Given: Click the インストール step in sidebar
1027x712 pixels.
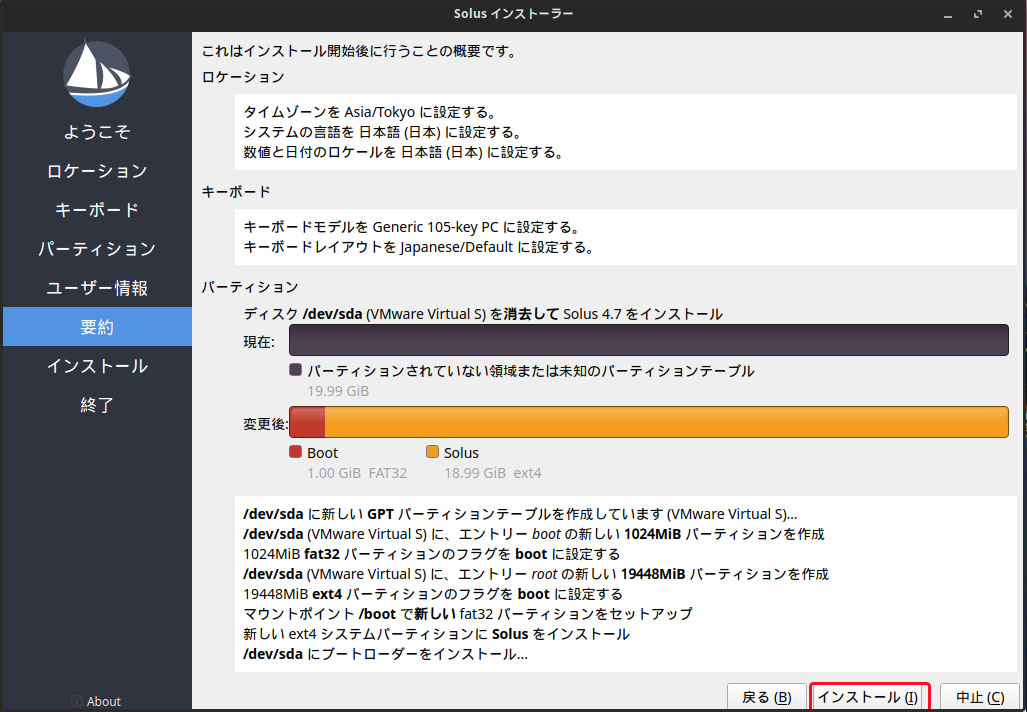Looking at the screenshot, I should (97, 366).
